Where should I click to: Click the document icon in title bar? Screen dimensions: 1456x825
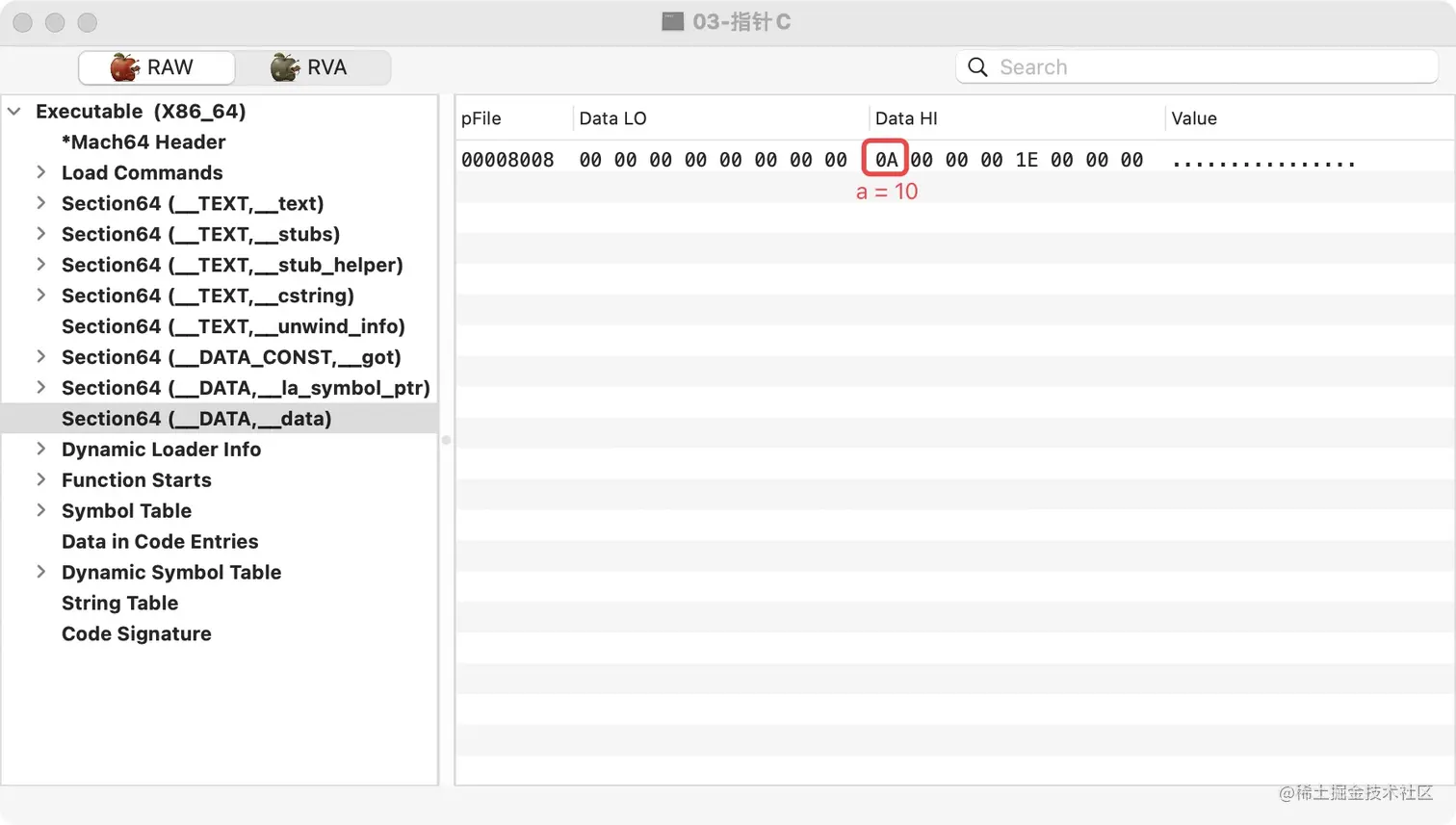point(672,22)
